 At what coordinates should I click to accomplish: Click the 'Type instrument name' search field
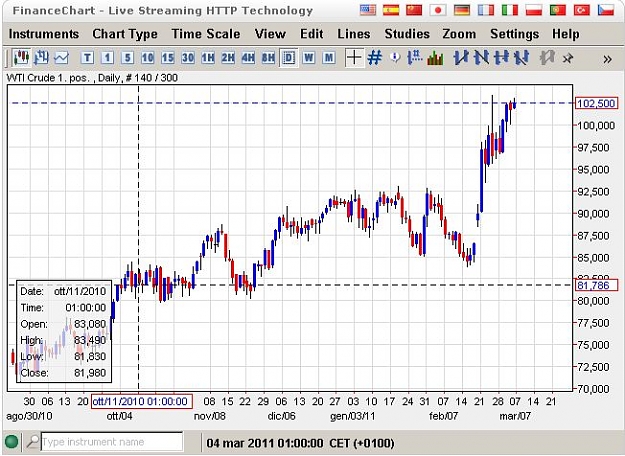pos(112,442)
